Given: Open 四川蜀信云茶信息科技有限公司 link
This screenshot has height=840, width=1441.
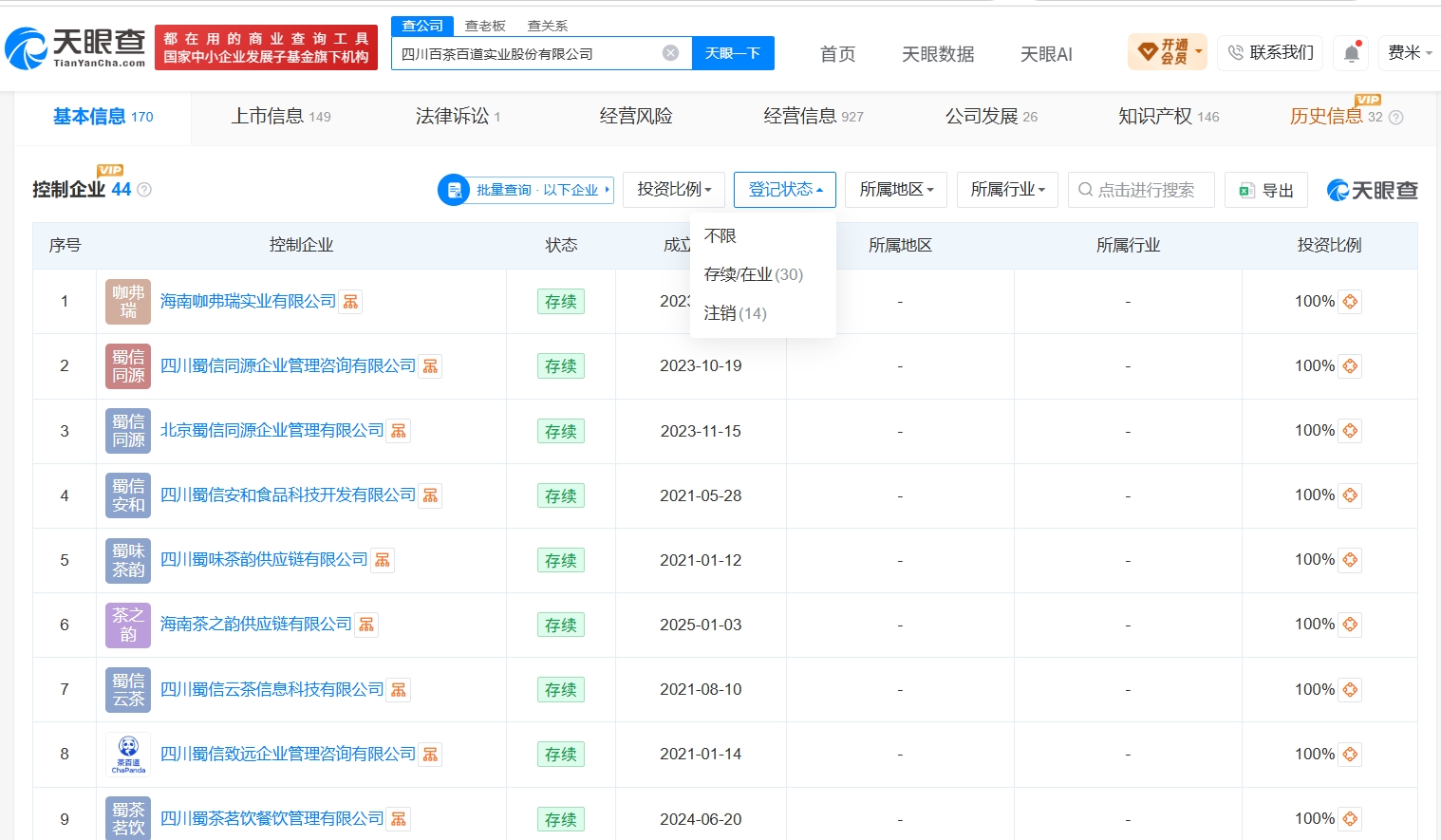Looking at the screenshot, I should point(272,690).
